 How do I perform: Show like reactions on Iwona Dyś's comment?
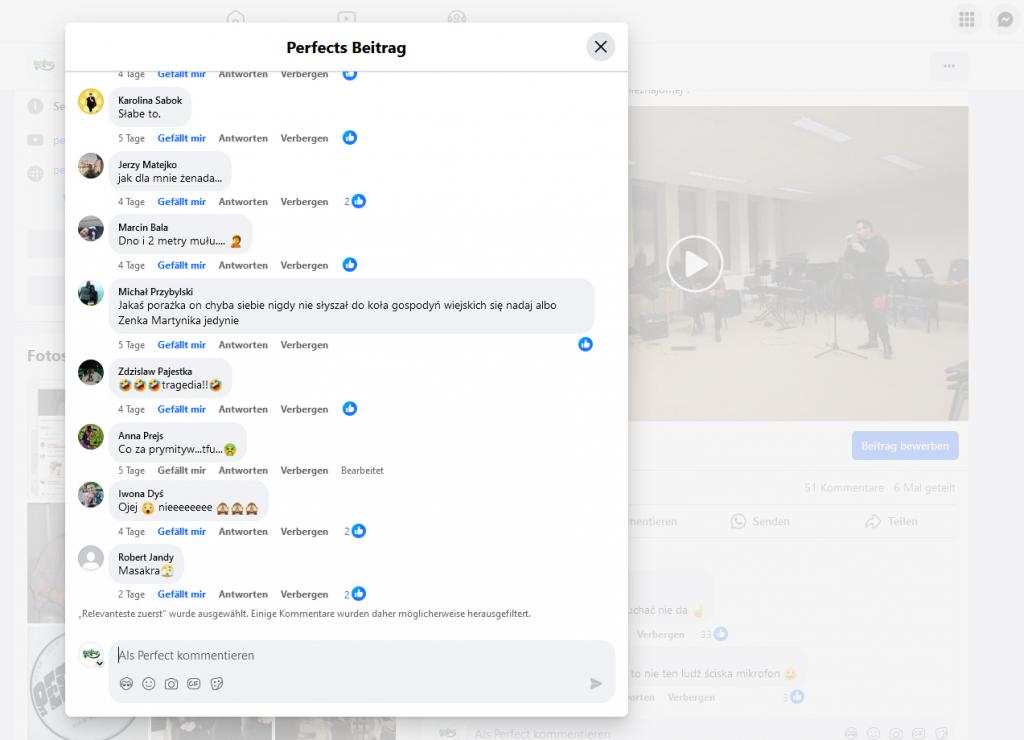point(355,531)
